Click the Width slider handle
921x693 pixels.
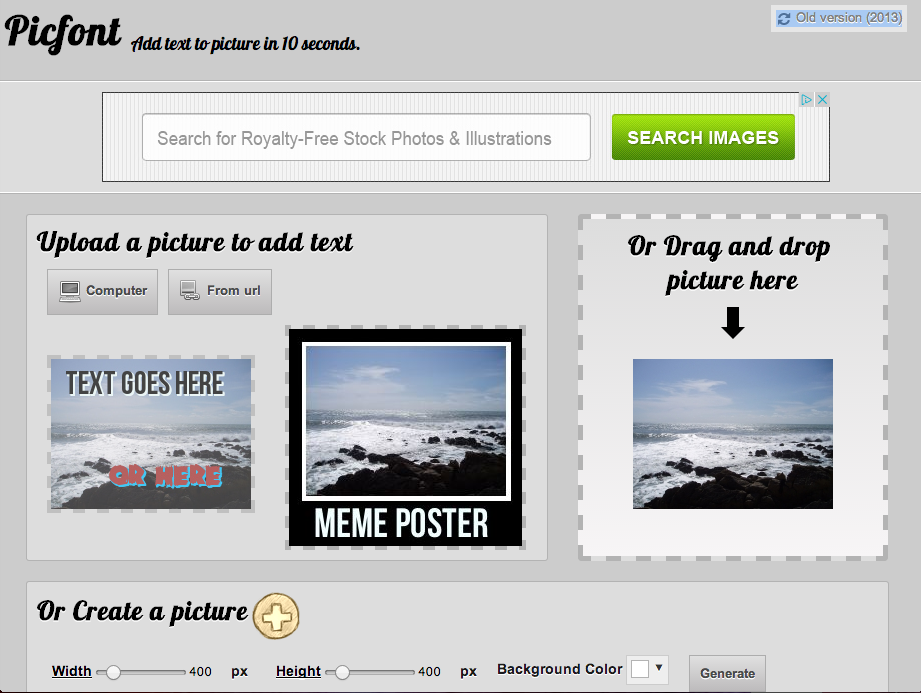[113, 672]
